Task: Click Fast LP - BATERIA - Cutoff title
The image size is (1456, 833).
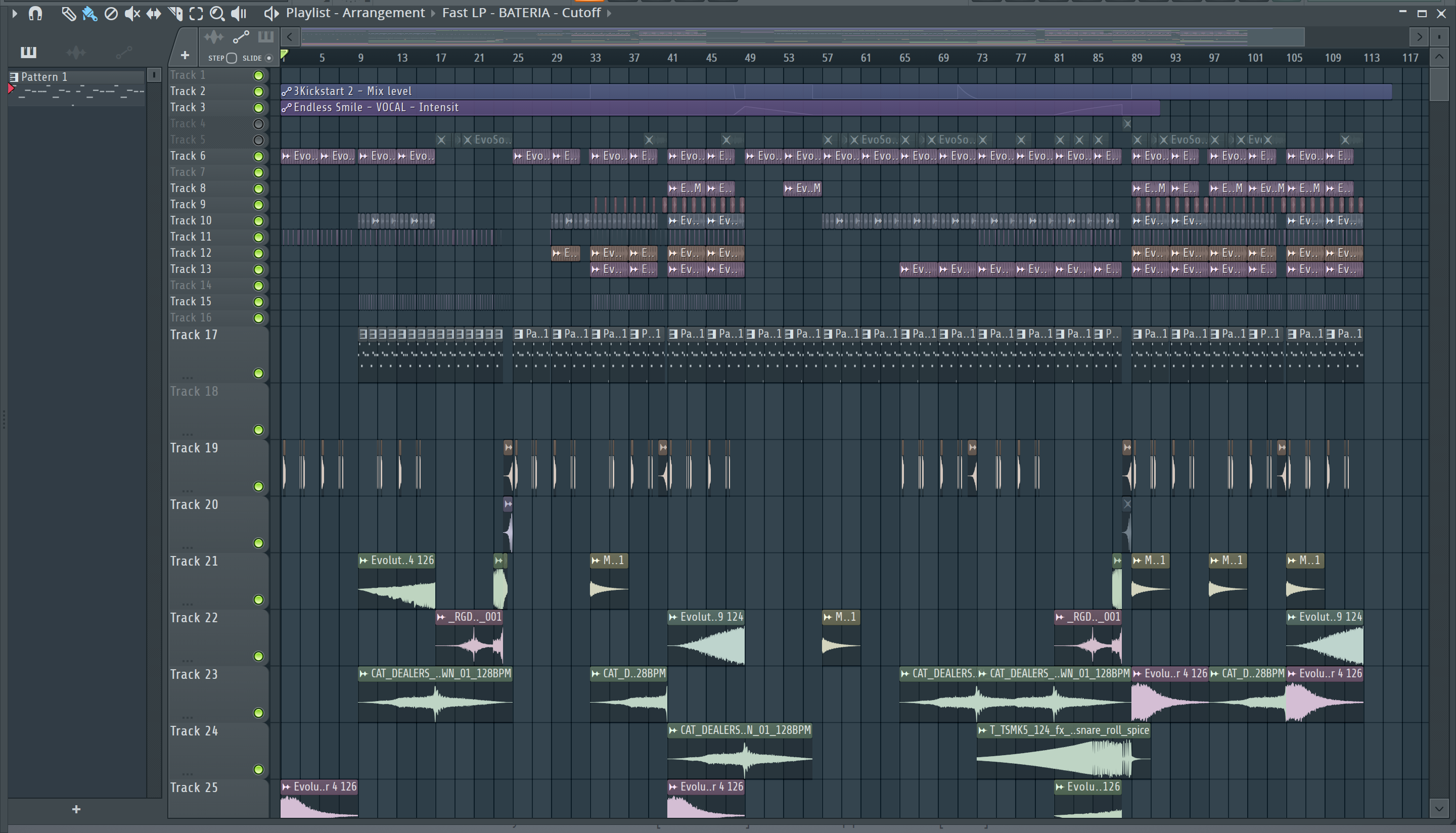Action: [521, 13]
